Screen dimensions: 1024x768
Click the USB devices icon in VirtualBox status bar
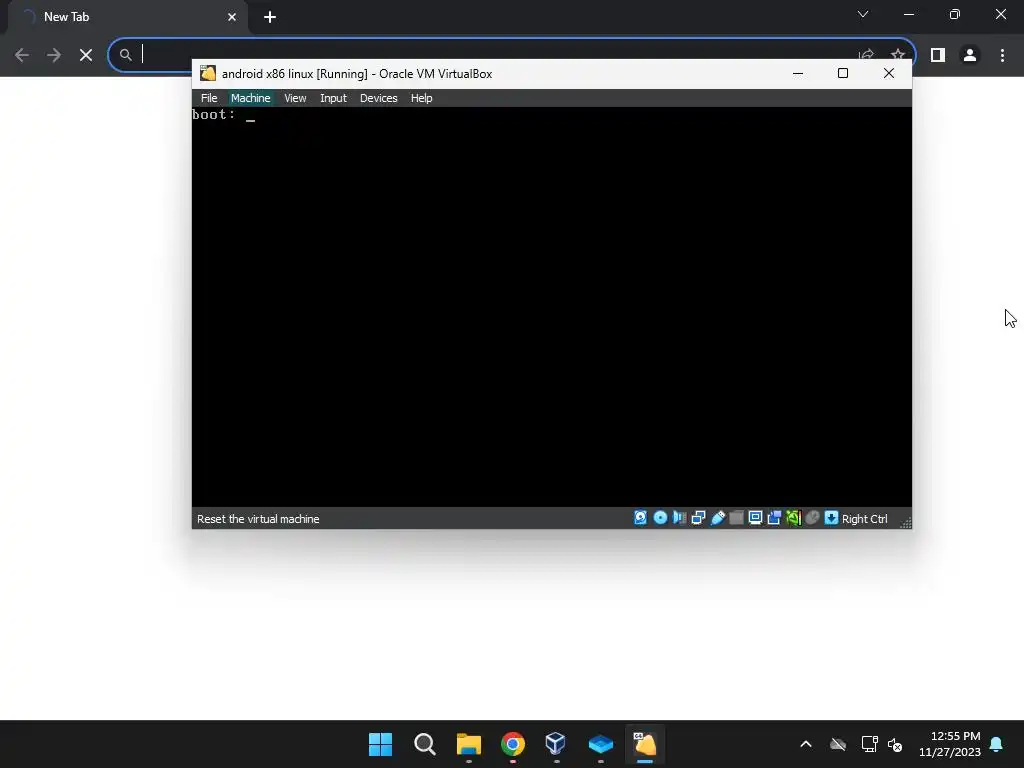[718, 518]
